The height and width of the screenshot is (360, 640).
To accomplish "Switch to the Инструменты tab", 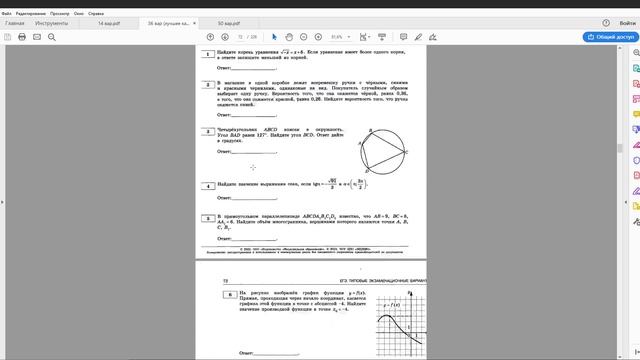I will [x=51, y=23].
